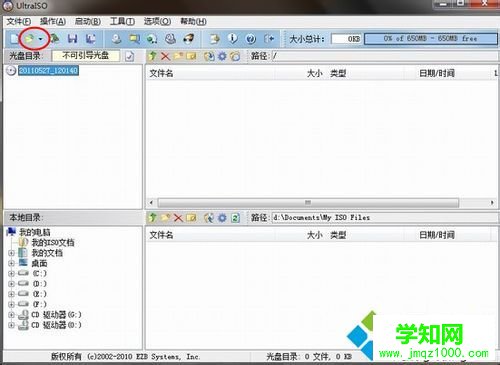The width and height of the screenshot is (500, 365).
Task: Click the Add to image icon in 本地目录 toolbar
Action: point(209,218)
